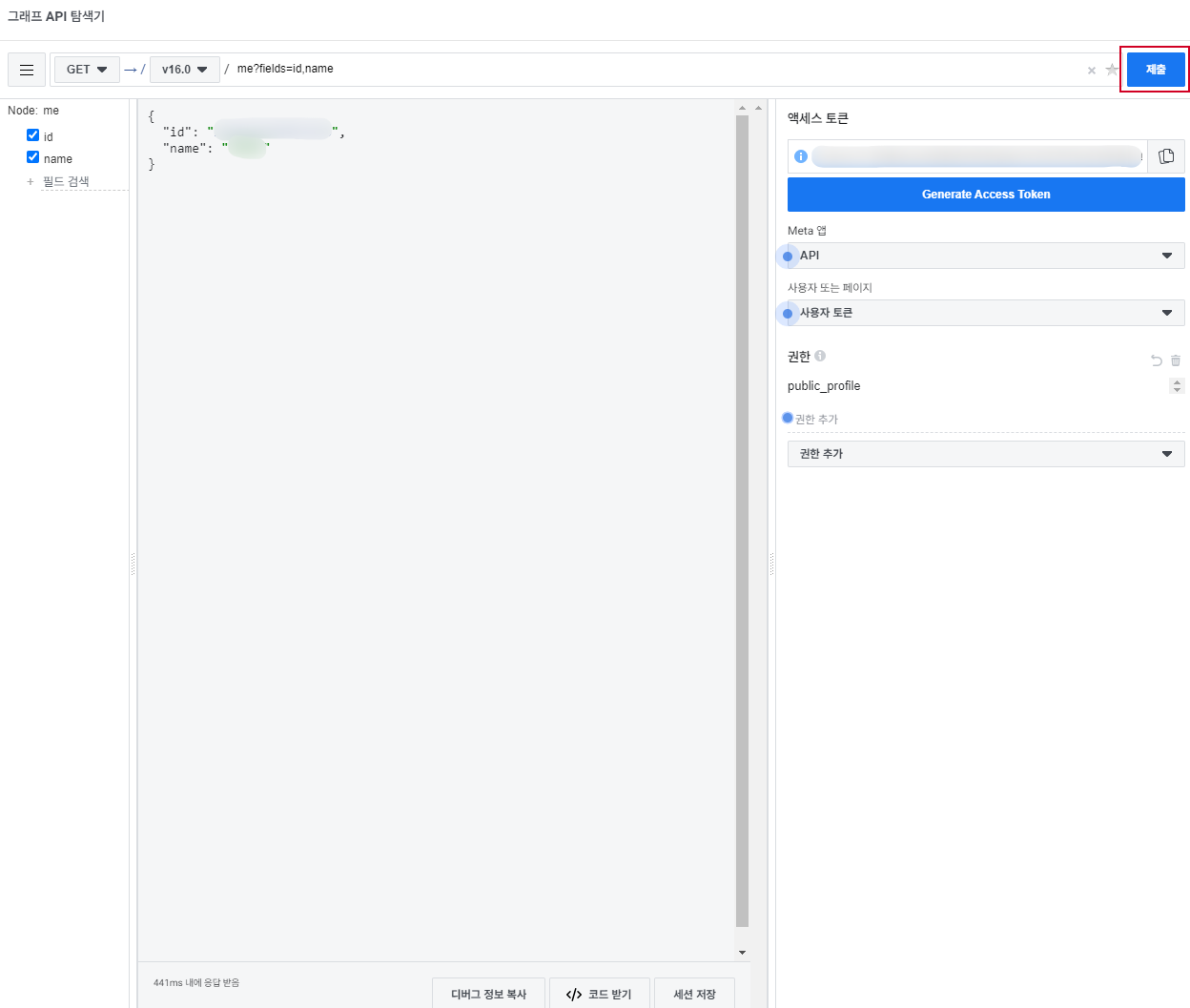This screenshot has width=1190, height=1008.
Task: Uncheck the name field checkbox
Action: pos(33,157)
